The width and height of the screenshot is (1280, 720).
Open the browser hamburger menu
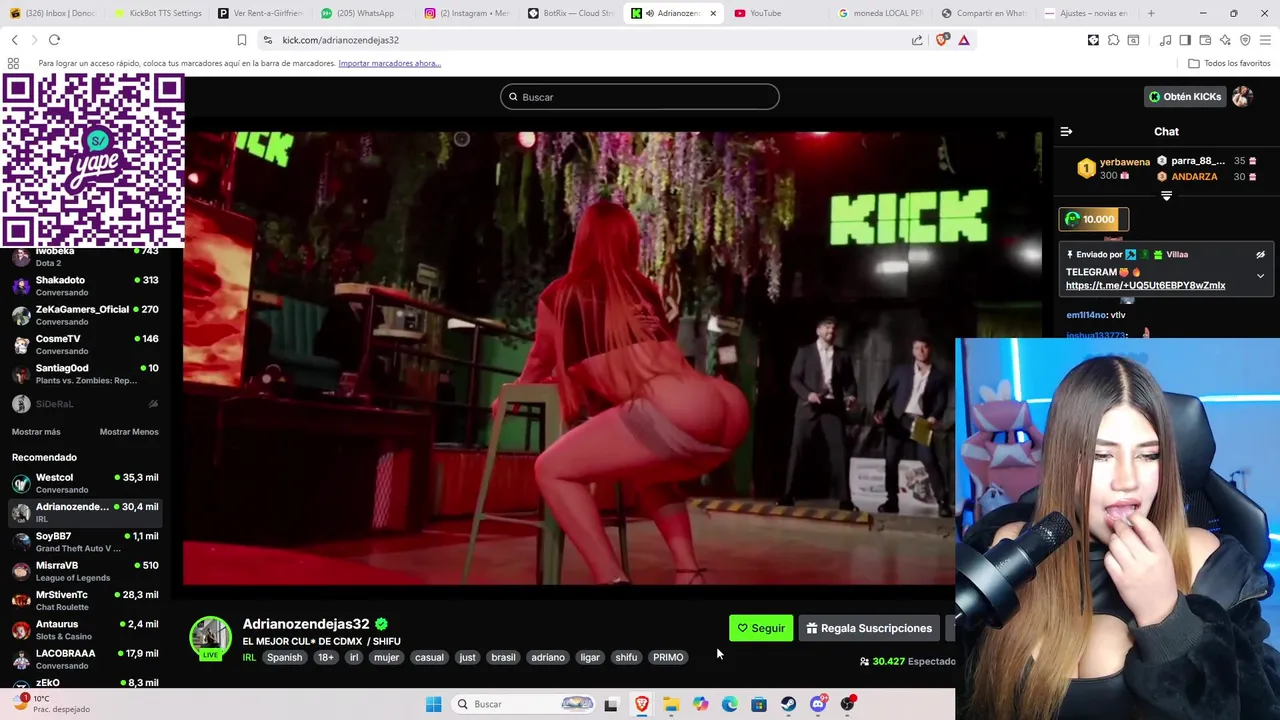click(x=1266, y=40)
